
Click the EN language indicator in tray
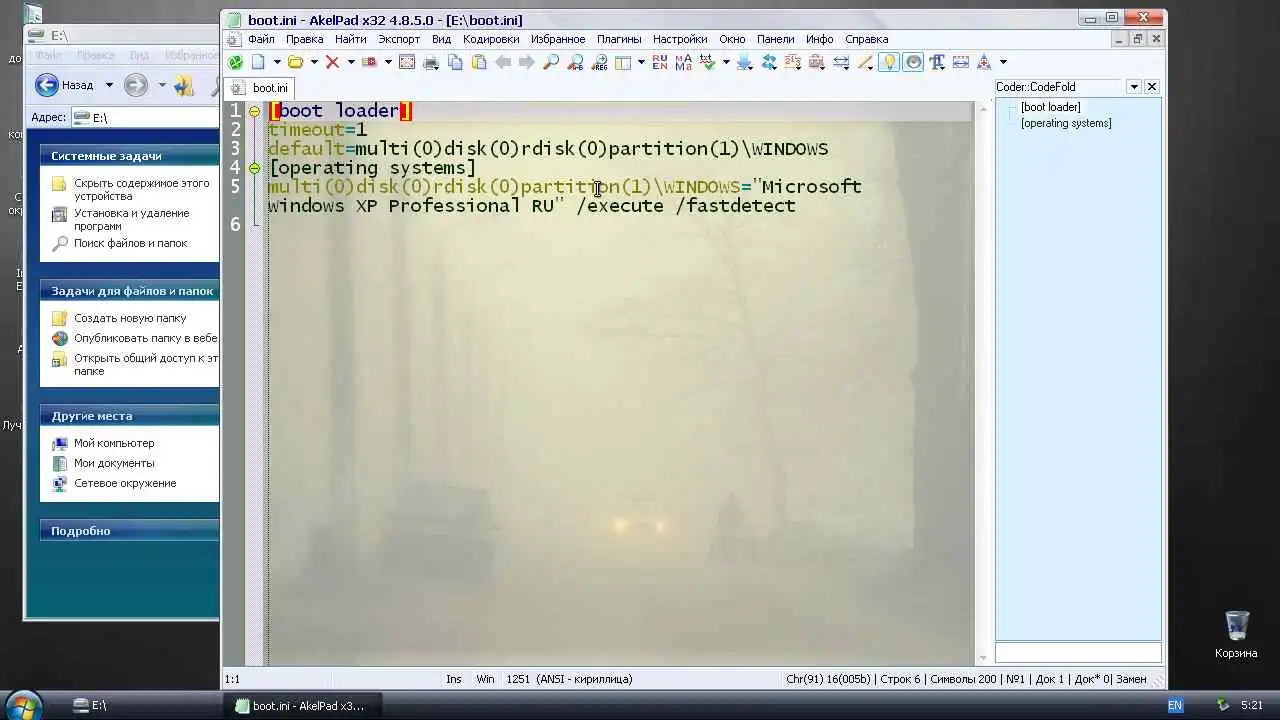(1175, 705)
